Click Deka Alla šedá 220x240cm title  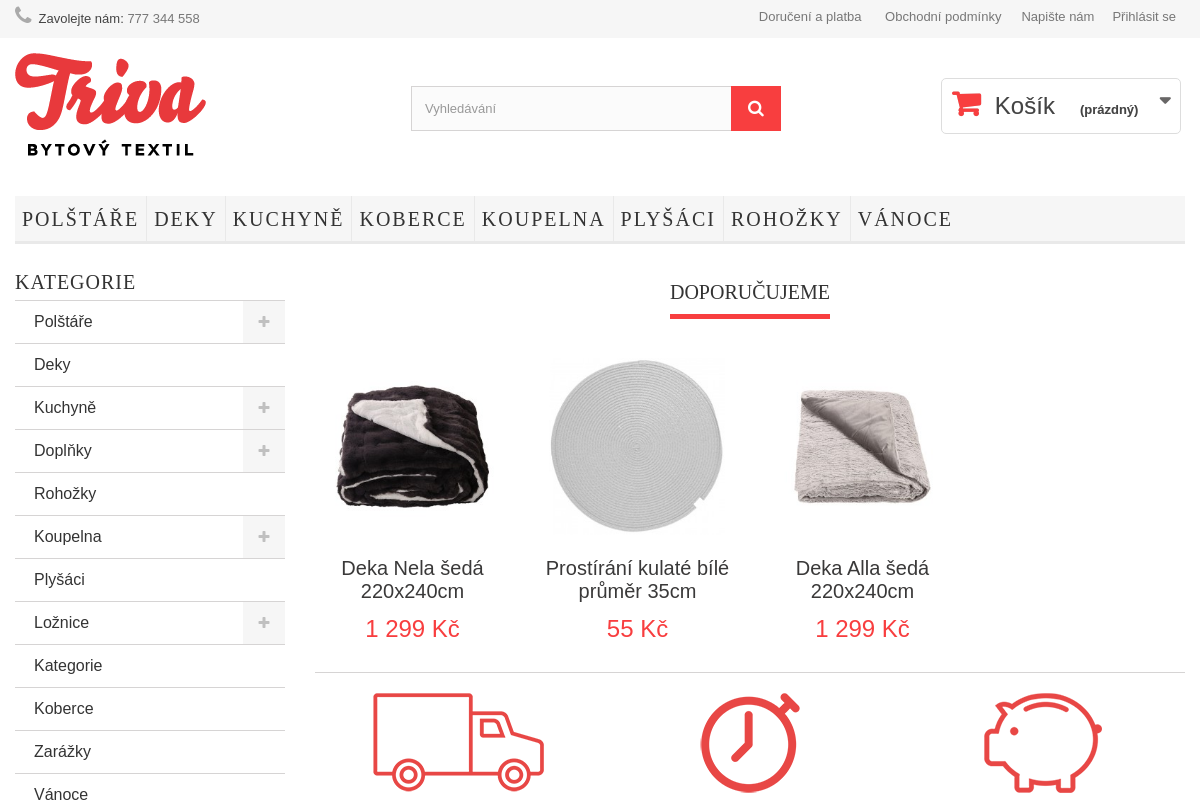[862, 580]
